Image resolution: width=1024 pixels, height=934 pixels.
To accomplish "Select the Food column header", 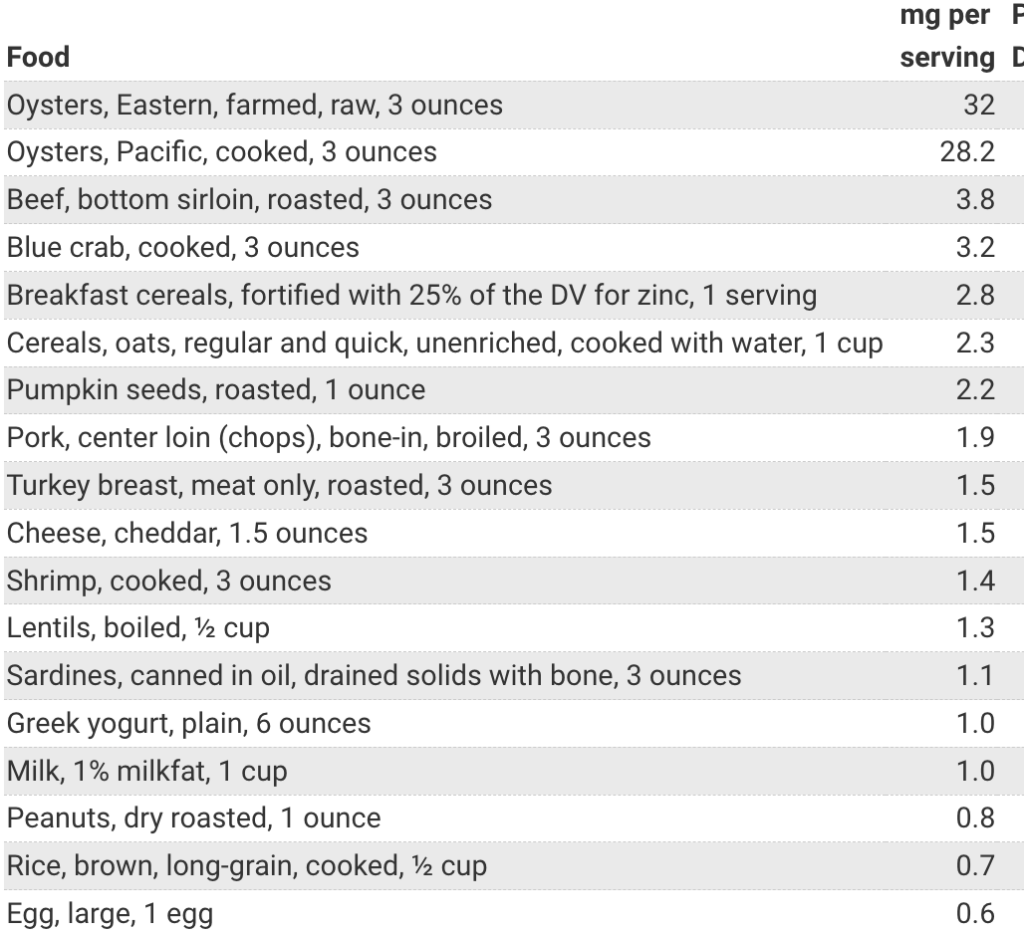I will point(38,57).
